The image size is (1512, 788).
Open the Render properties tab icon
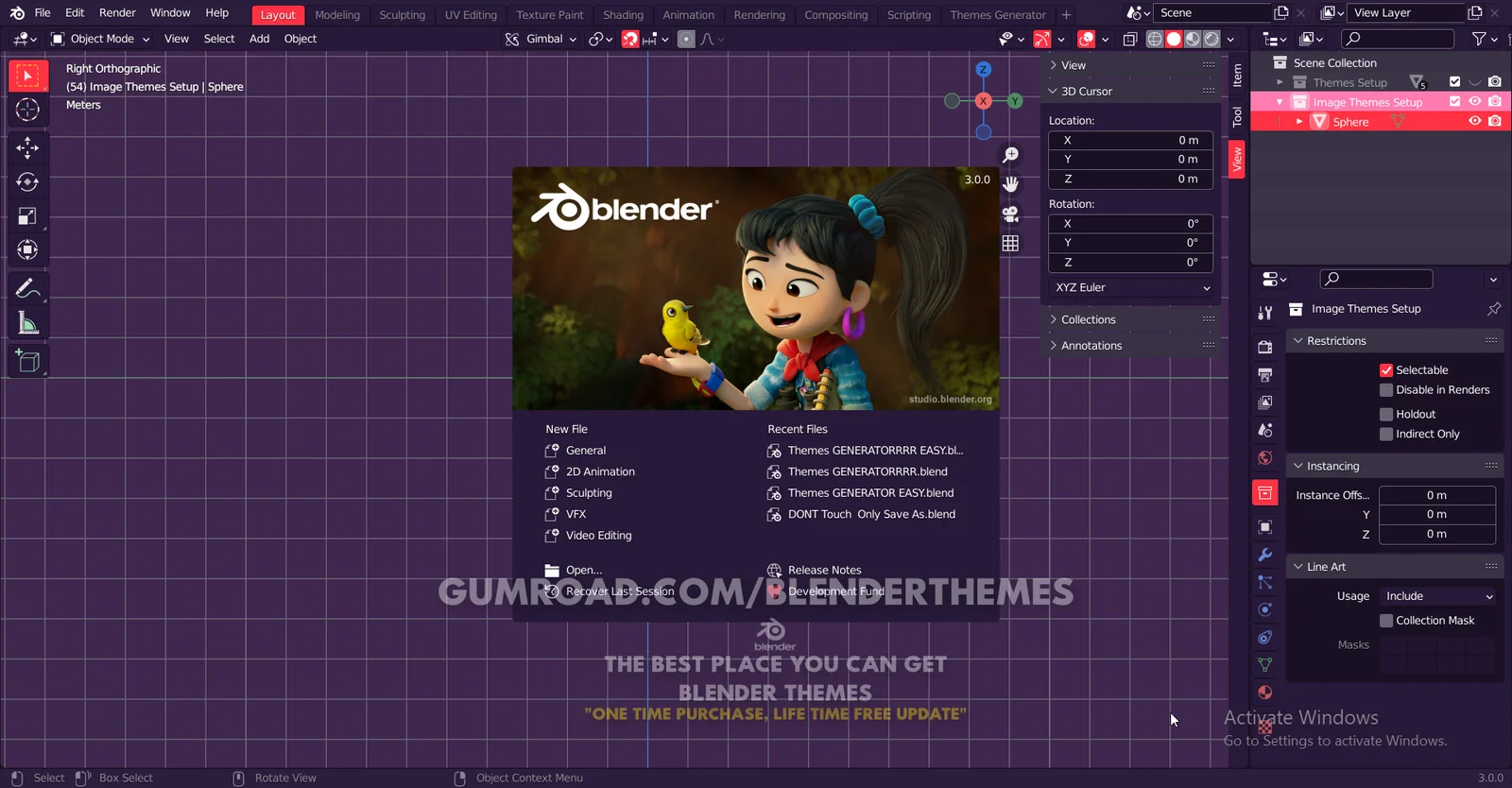click(x=1265, y=347)
